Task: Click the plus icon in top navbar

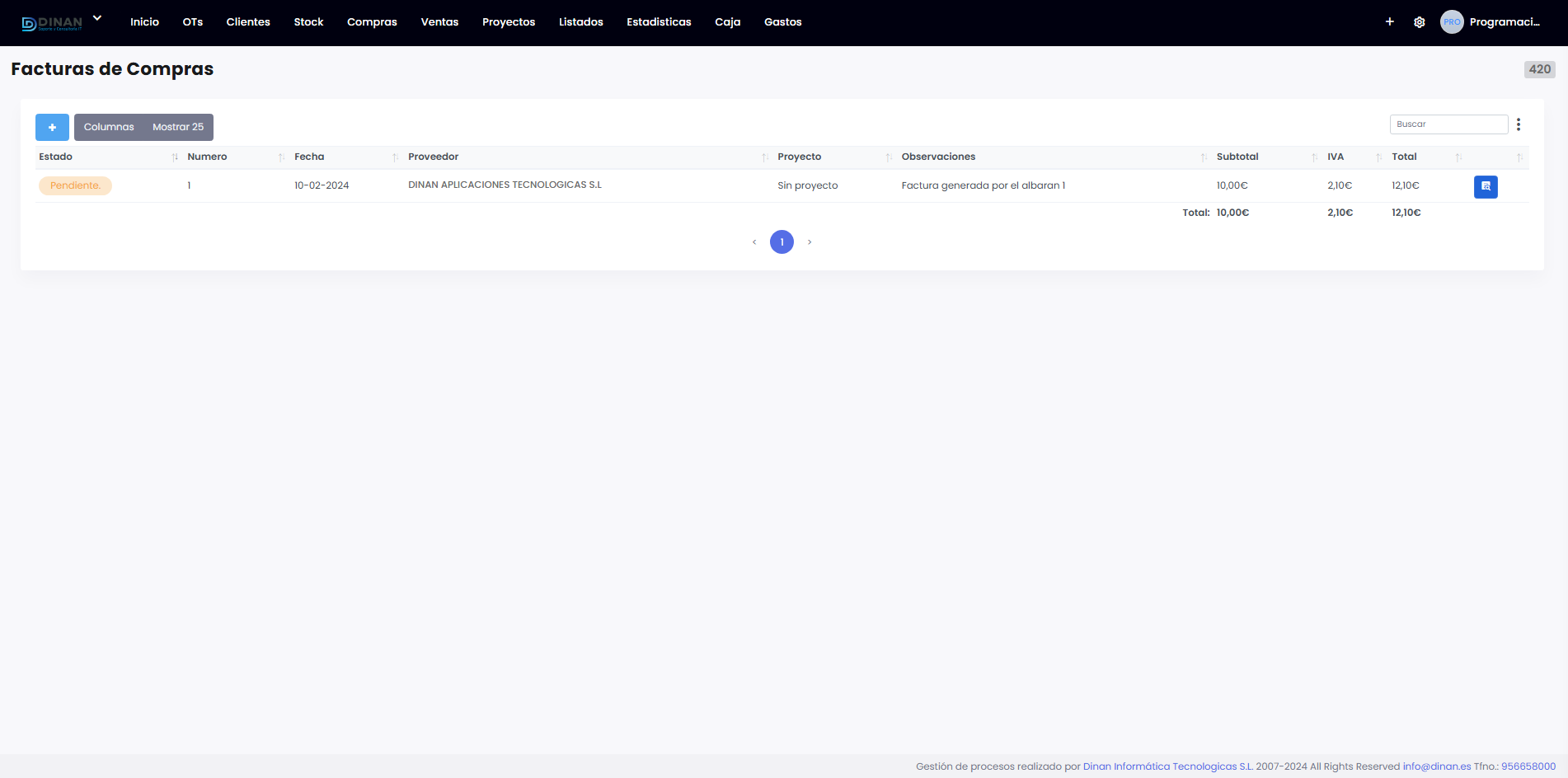Action: coord(1390,22)
